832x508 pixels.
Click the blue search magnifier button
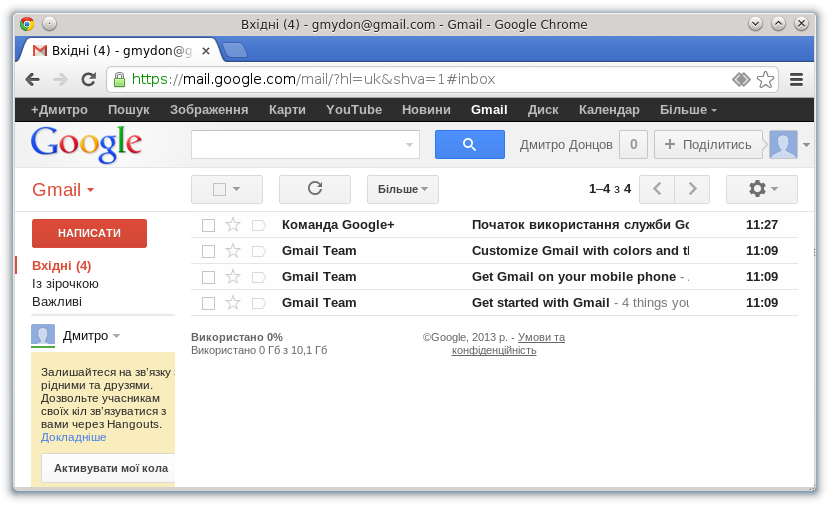click(x=470, y=144)
